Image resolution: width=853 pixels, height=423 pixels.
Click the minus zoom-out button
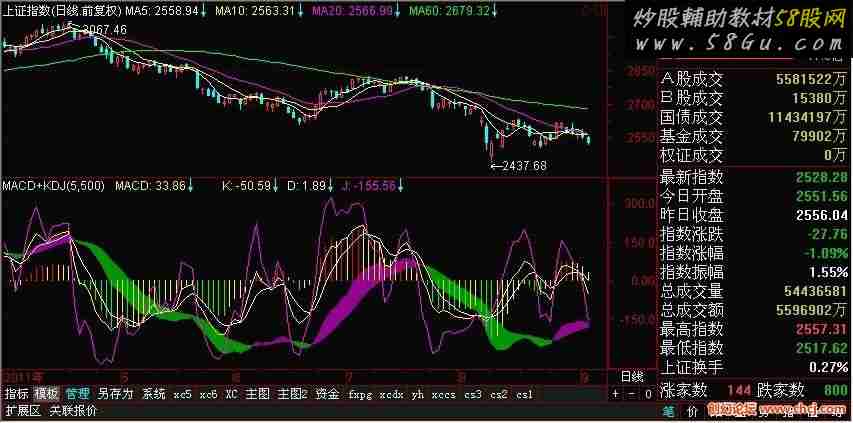point(631,394)
